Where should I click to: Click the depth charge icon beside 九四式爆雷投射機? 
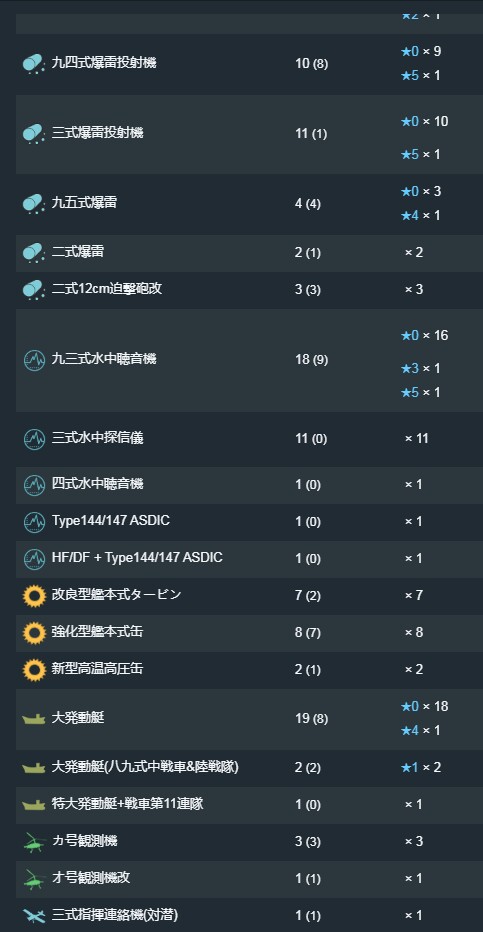[x=33, y=63]
